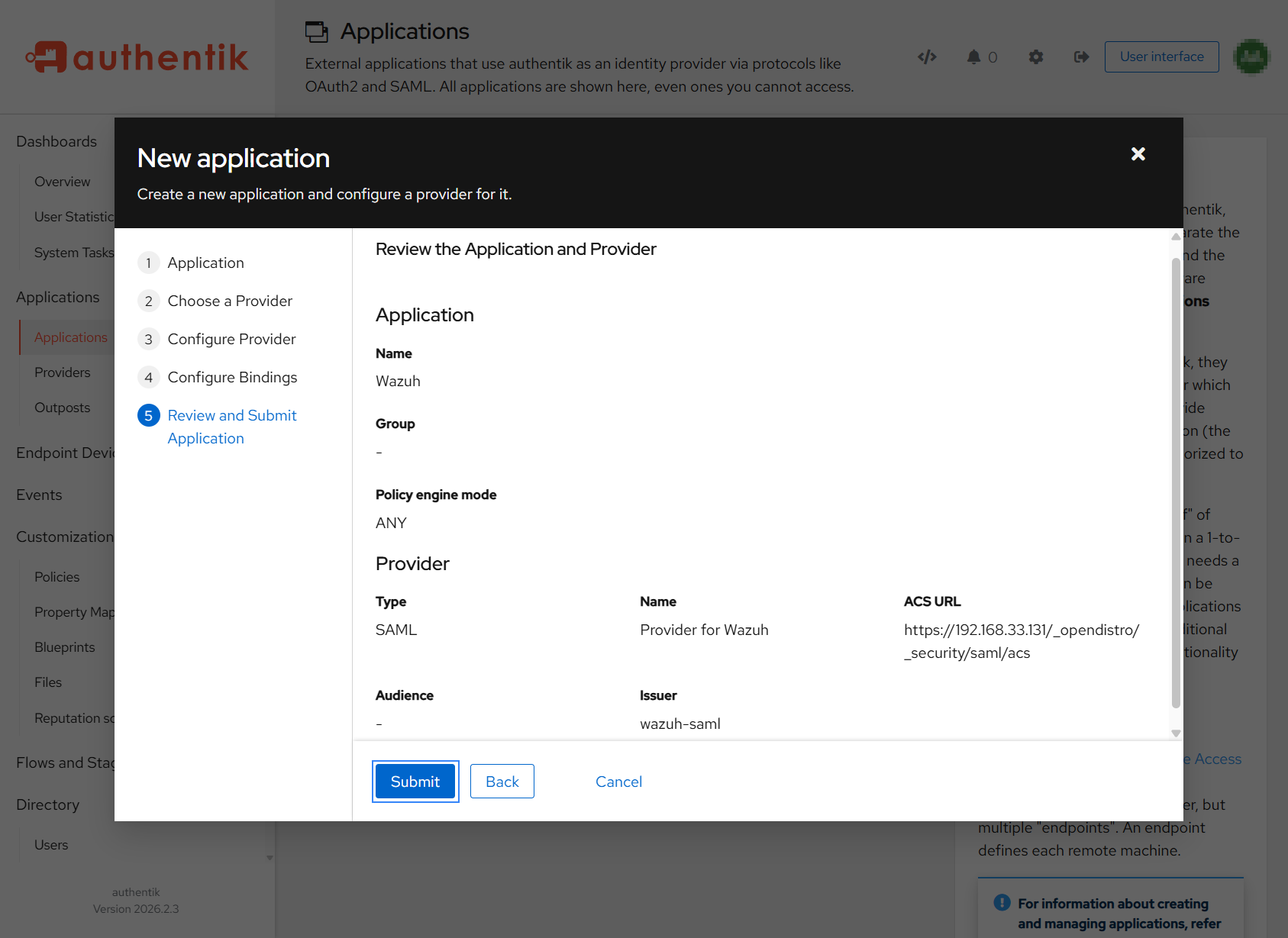Image resolution: width=1288 pixels, height=938 pixels.
Task: Open the API drawer code icon
Action: coord(927,56)
